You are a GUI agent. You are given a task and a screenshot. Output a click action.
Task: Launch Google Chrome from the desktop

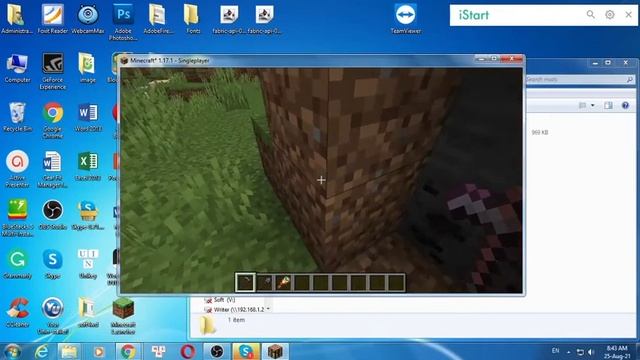pyautogui.click(x=53, y=120)
